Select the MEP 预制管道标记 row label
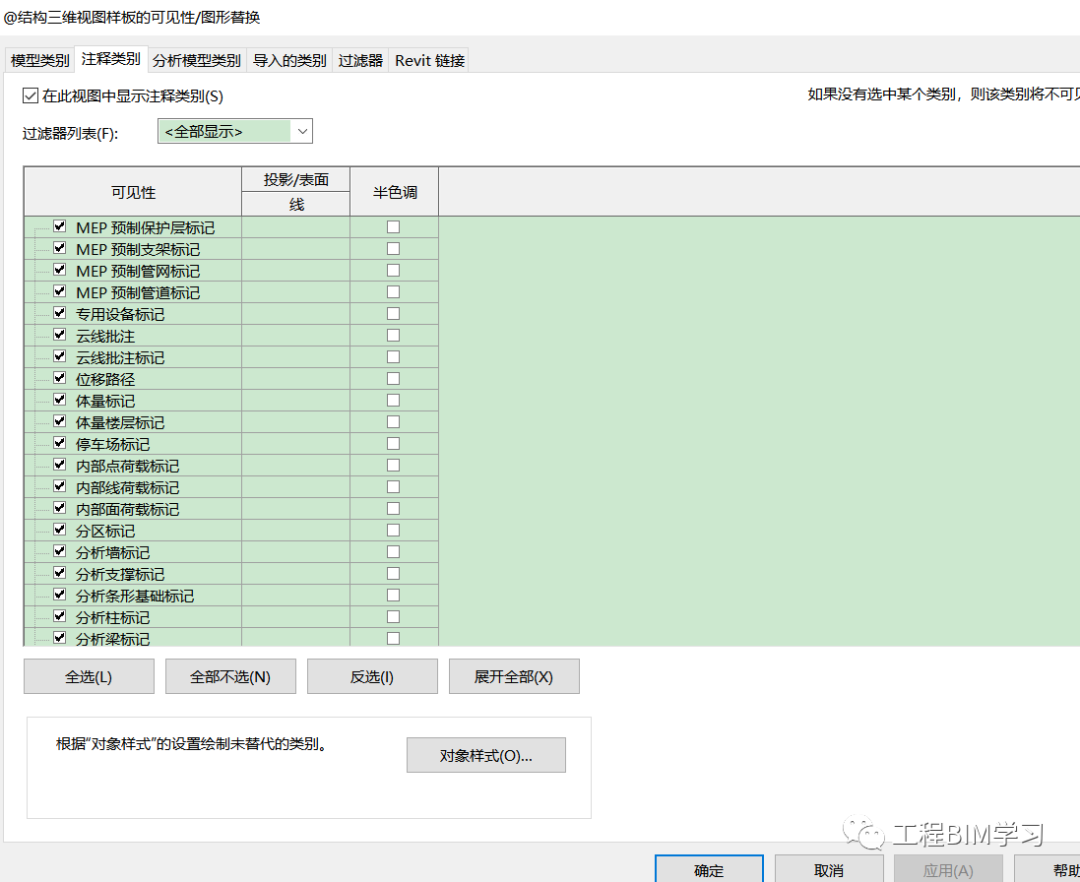 click(138, 293)
